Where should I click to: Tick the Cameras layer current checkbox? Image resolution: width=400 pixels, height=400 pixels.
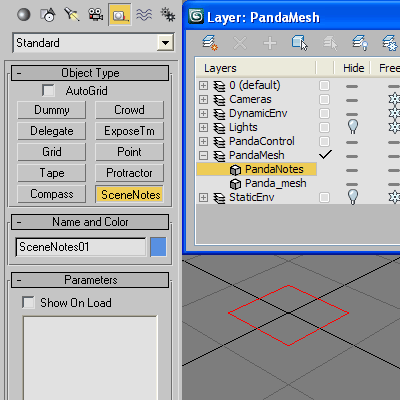tap(324, 99)
